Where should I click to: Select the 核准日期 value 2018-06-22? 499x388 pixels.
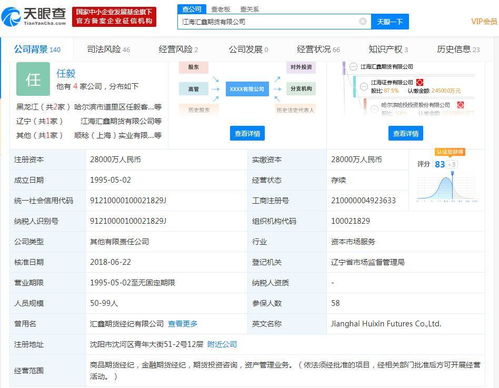110,262
